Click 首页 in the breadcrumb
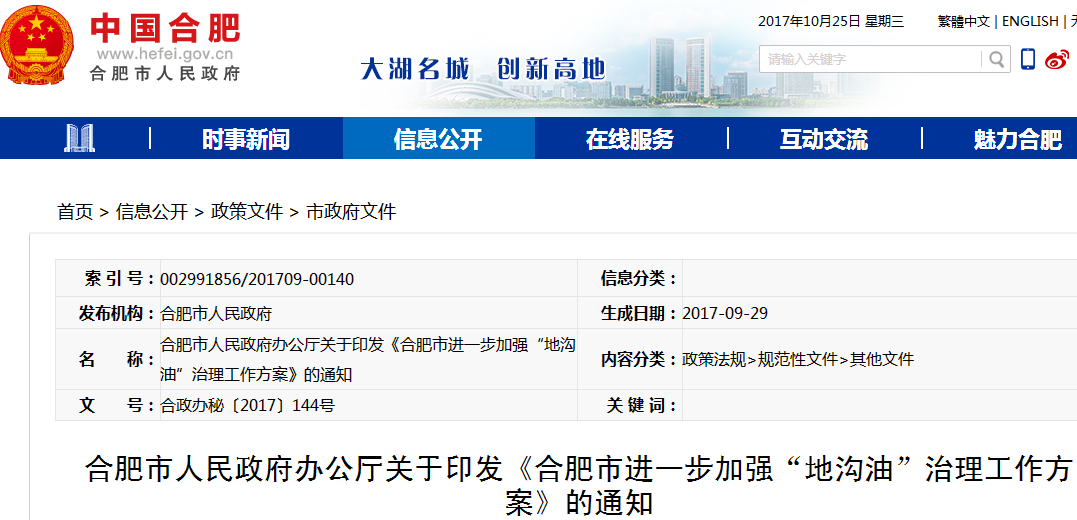Screen dimensions: 1077x520 (x=75, y=212)
